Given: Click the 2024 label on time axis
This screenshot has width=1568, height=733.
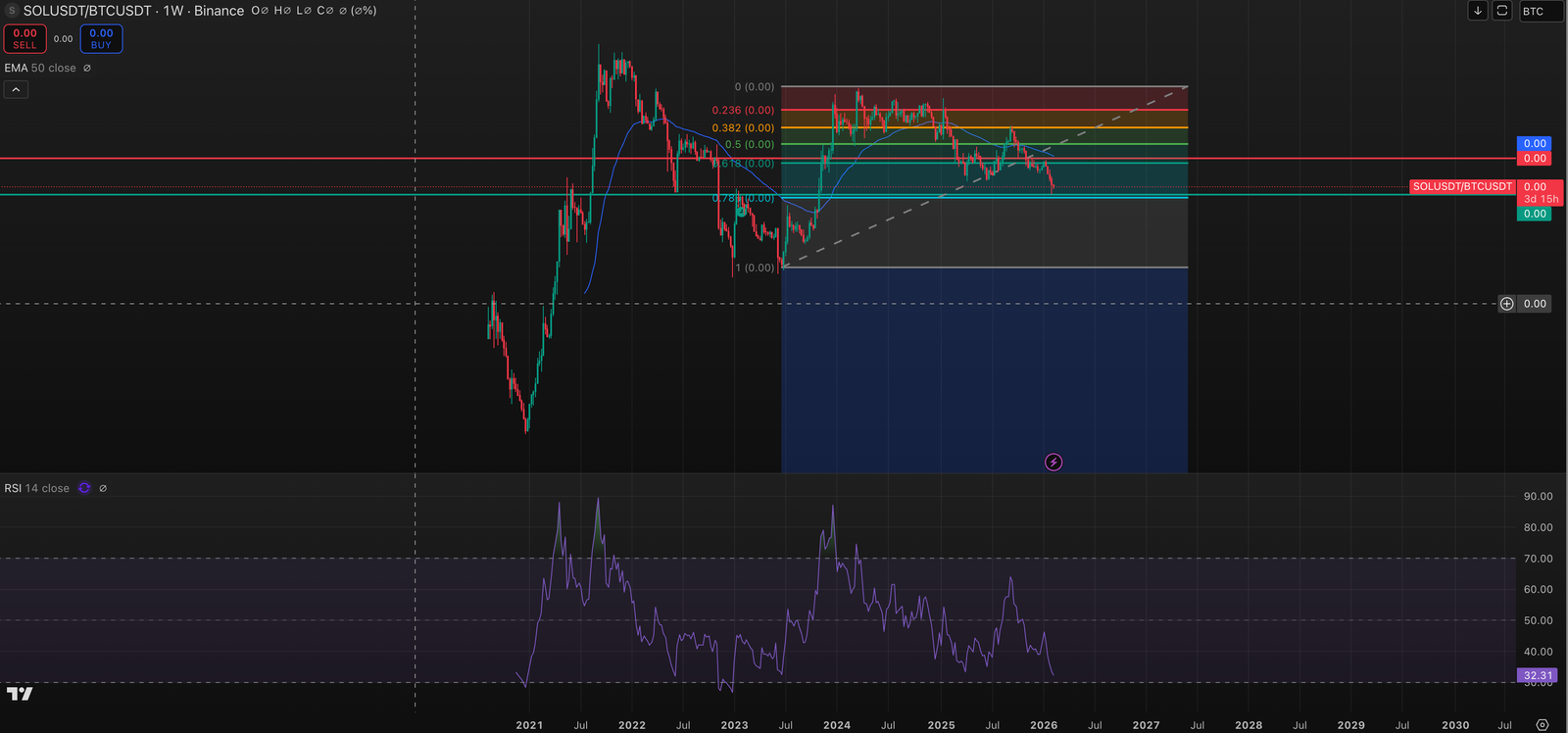Looking at the screenshot, I should pyautogui.click(x=836, y=725).
